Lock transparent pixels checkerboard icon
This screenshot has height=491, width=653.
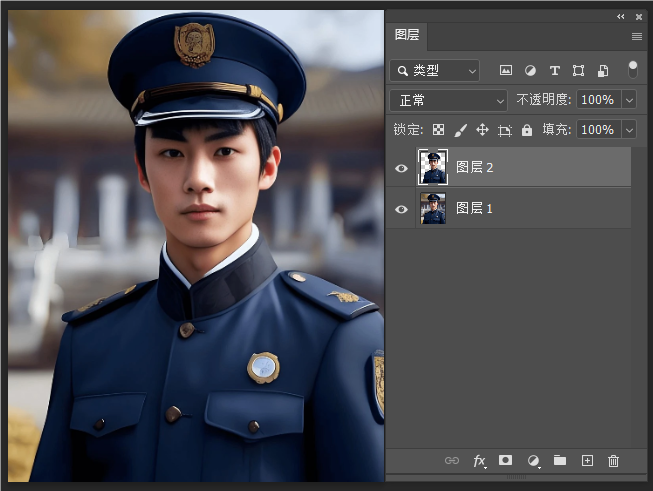(x=439, y=130)
